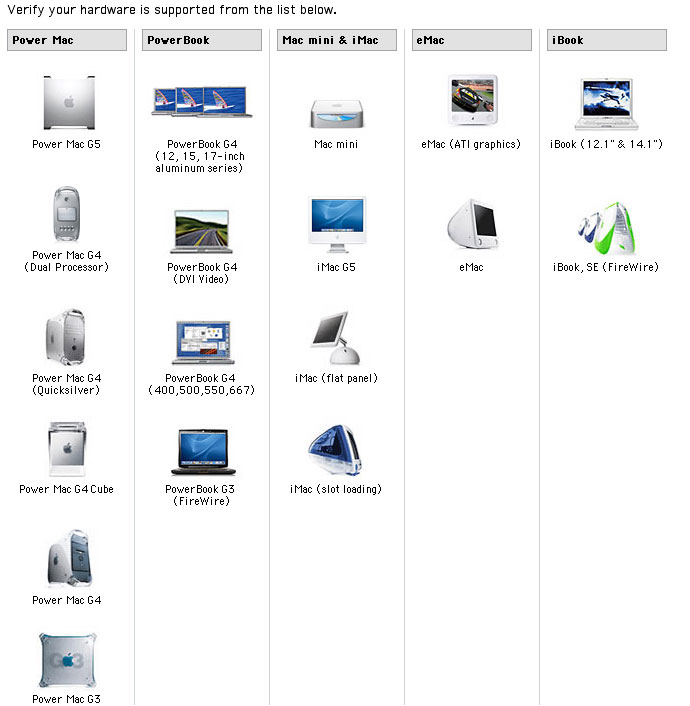Click the white iBook 12.1 & 14.1 image
Viewport: 690px width, 706px height.
(x=606, y=104)
